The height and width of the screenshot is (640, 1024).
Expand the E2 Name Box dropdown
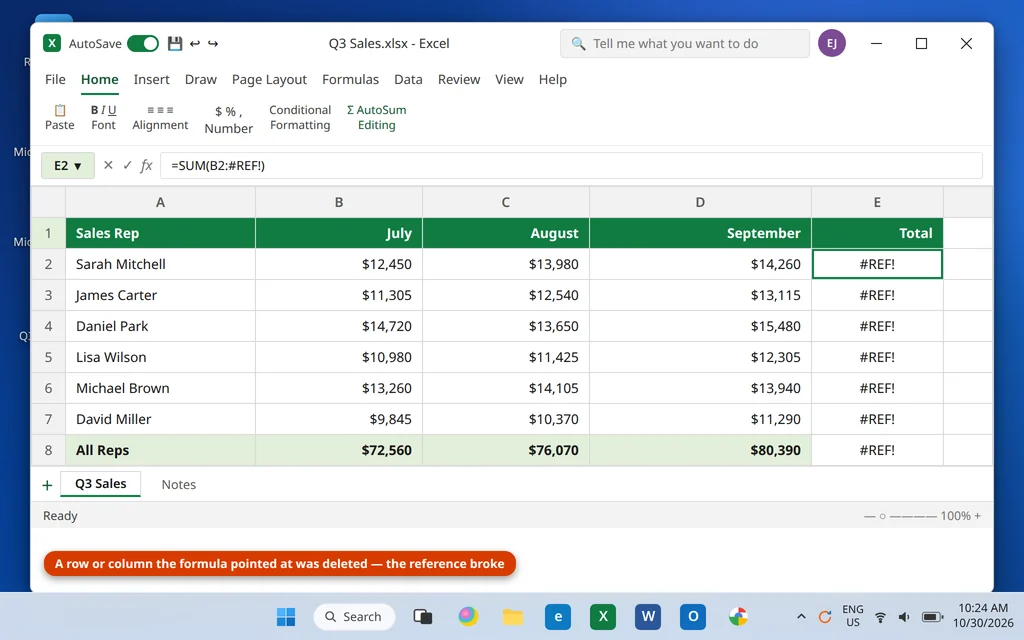pos(78,166)
